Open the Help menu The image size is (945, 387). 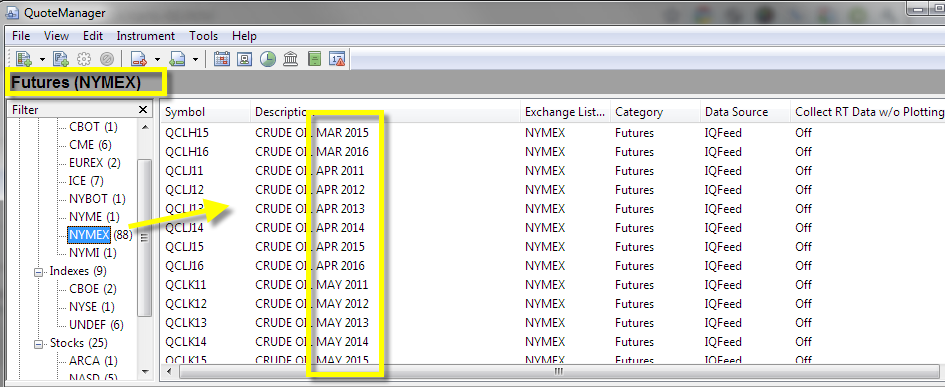[x=244, y=36]
